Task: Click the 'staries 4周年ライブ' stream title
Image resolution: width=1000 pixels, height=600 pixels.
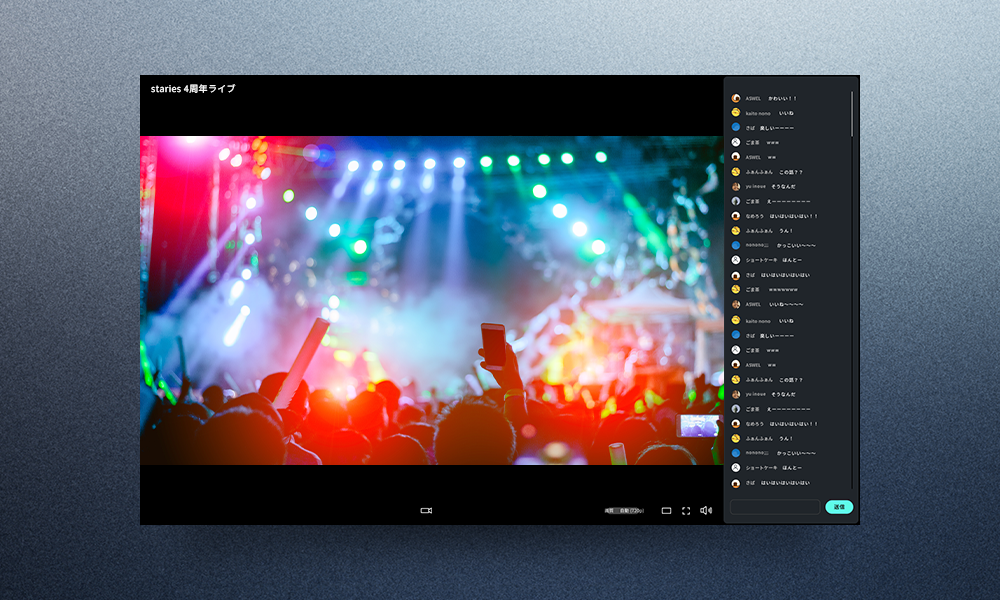Action: [x=193, y=89]
